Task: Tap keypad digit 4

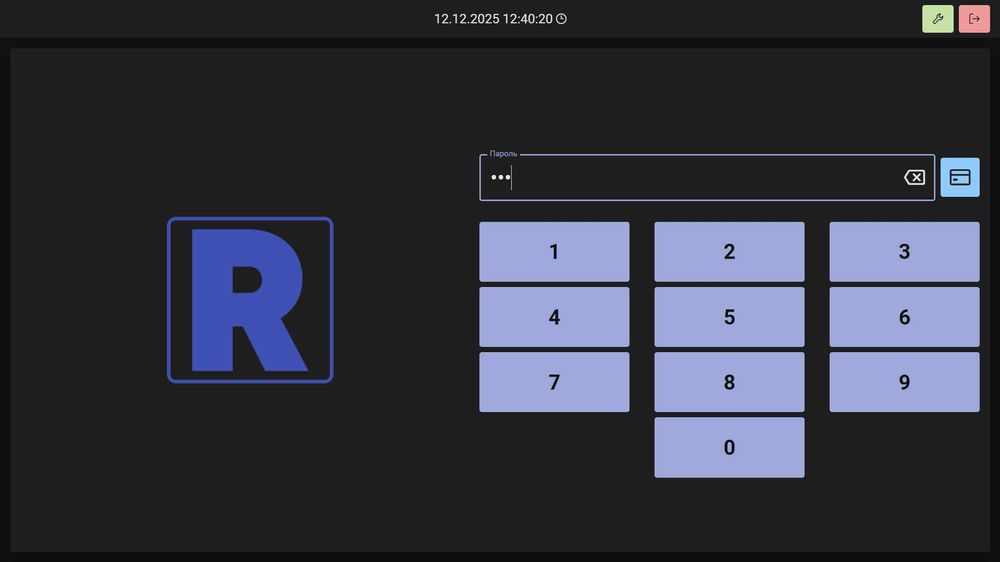Action: (x=554, y=317)
